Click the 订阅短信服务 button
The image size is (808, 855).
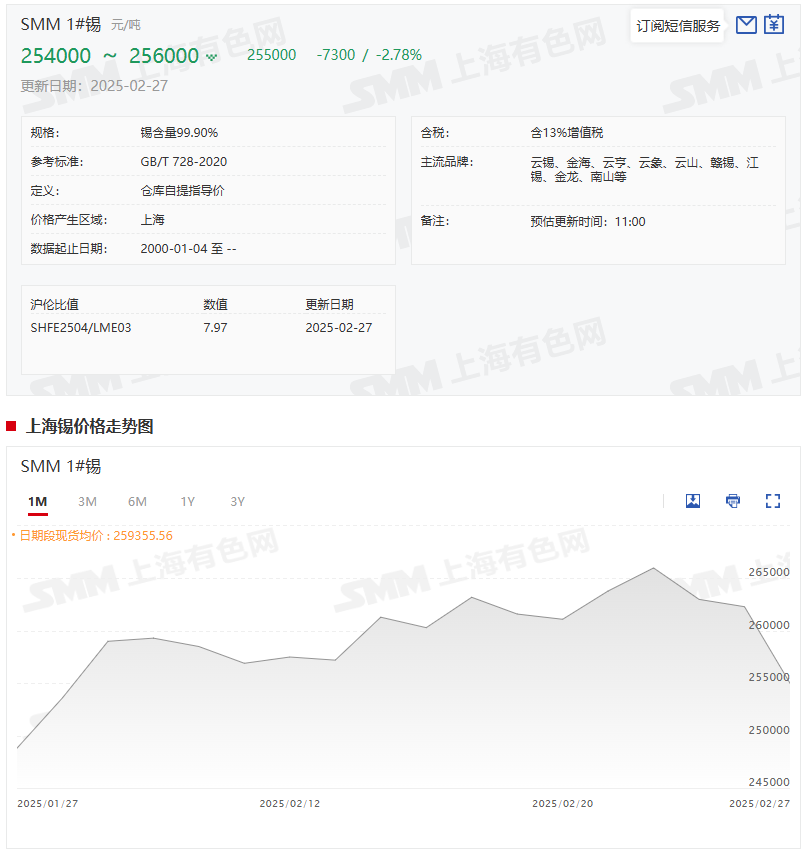[x=676, y=24]
